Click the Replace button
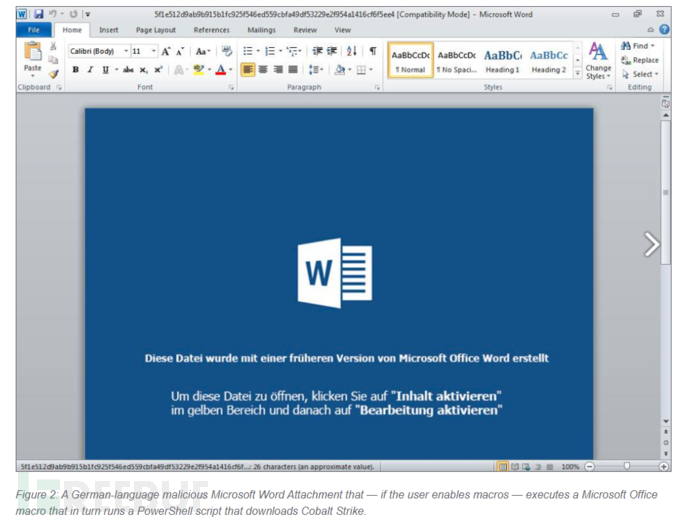Viewport: 690px width, 521px height. tap(639, 60)
